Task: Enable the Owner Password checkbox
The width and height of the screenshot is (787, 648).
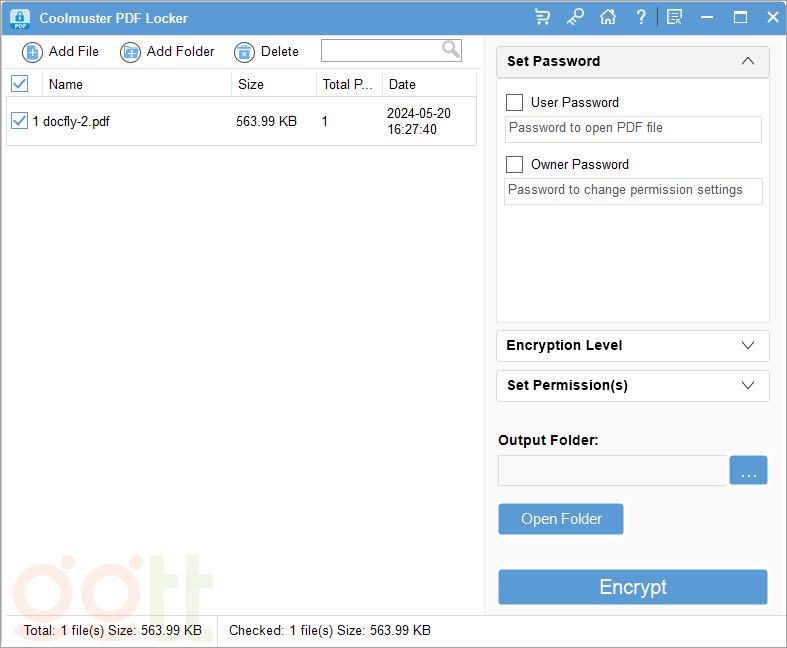Action: pos(515,164)
